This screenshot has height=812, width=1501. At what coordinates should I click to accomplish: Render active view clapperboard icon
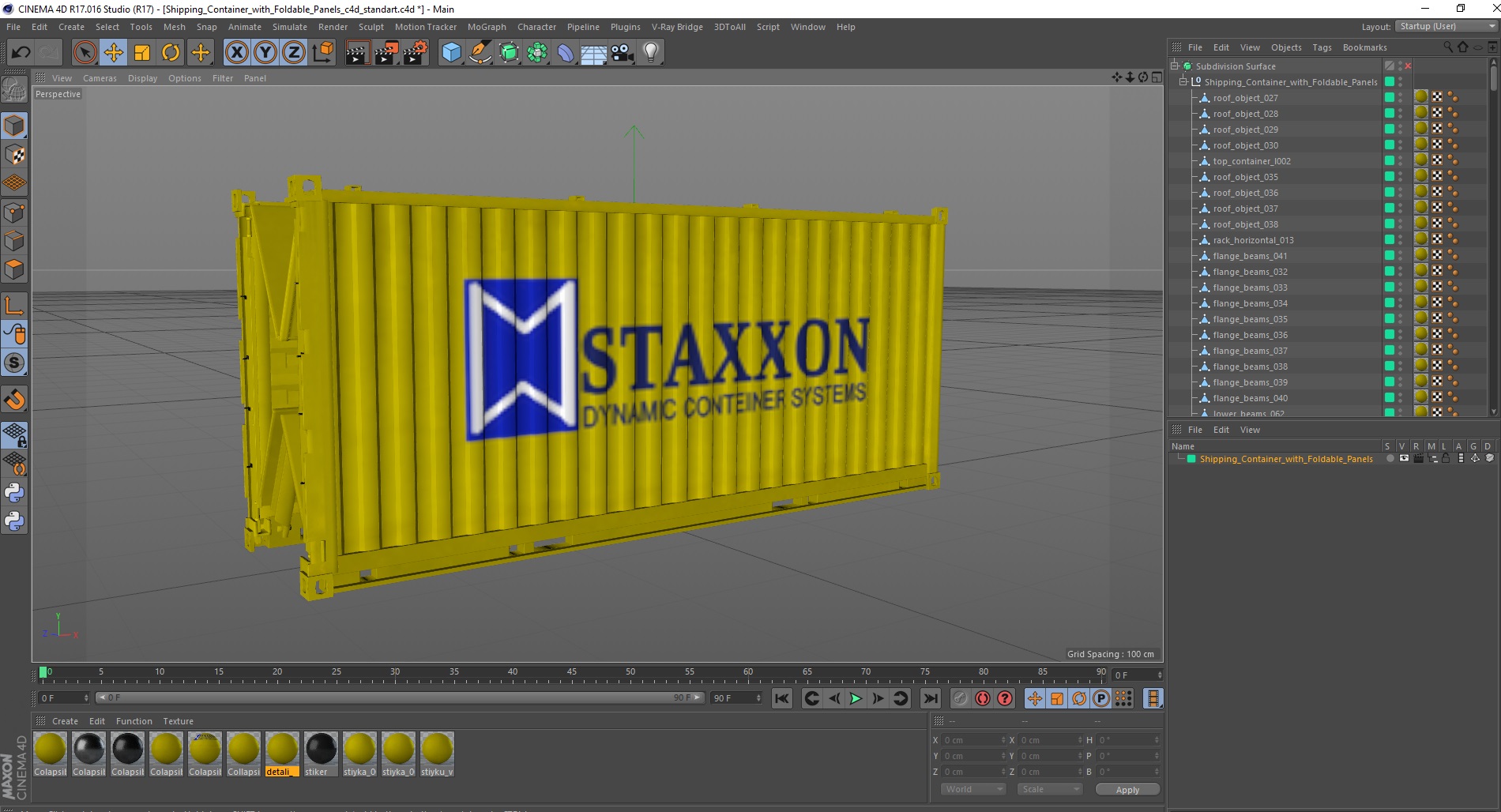(x=357, y=53)
